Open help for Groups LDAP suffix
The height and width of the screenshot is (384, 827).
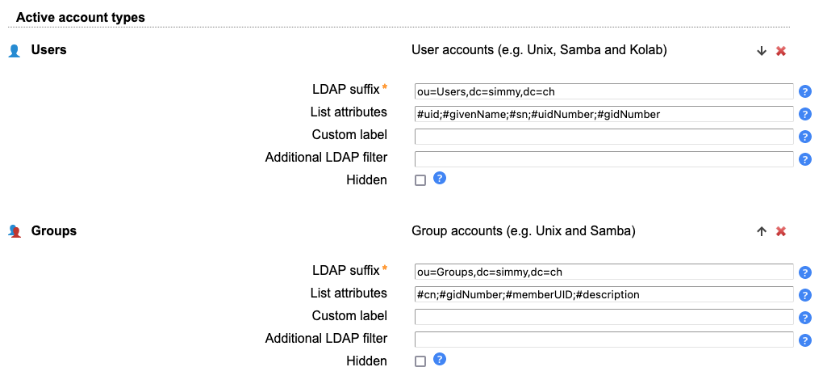pyautogui.click(x=805, y=272)
